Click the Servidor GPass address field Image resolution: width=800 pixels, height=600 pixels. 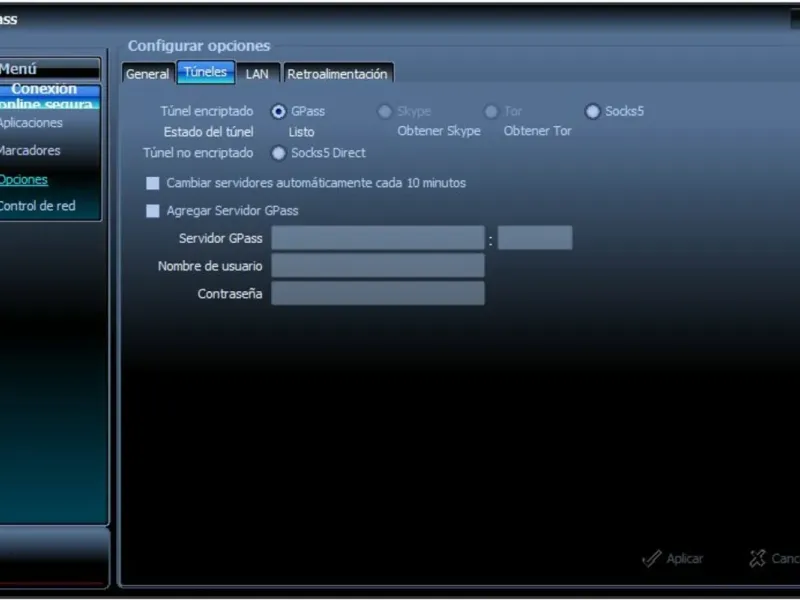(378, 238)
